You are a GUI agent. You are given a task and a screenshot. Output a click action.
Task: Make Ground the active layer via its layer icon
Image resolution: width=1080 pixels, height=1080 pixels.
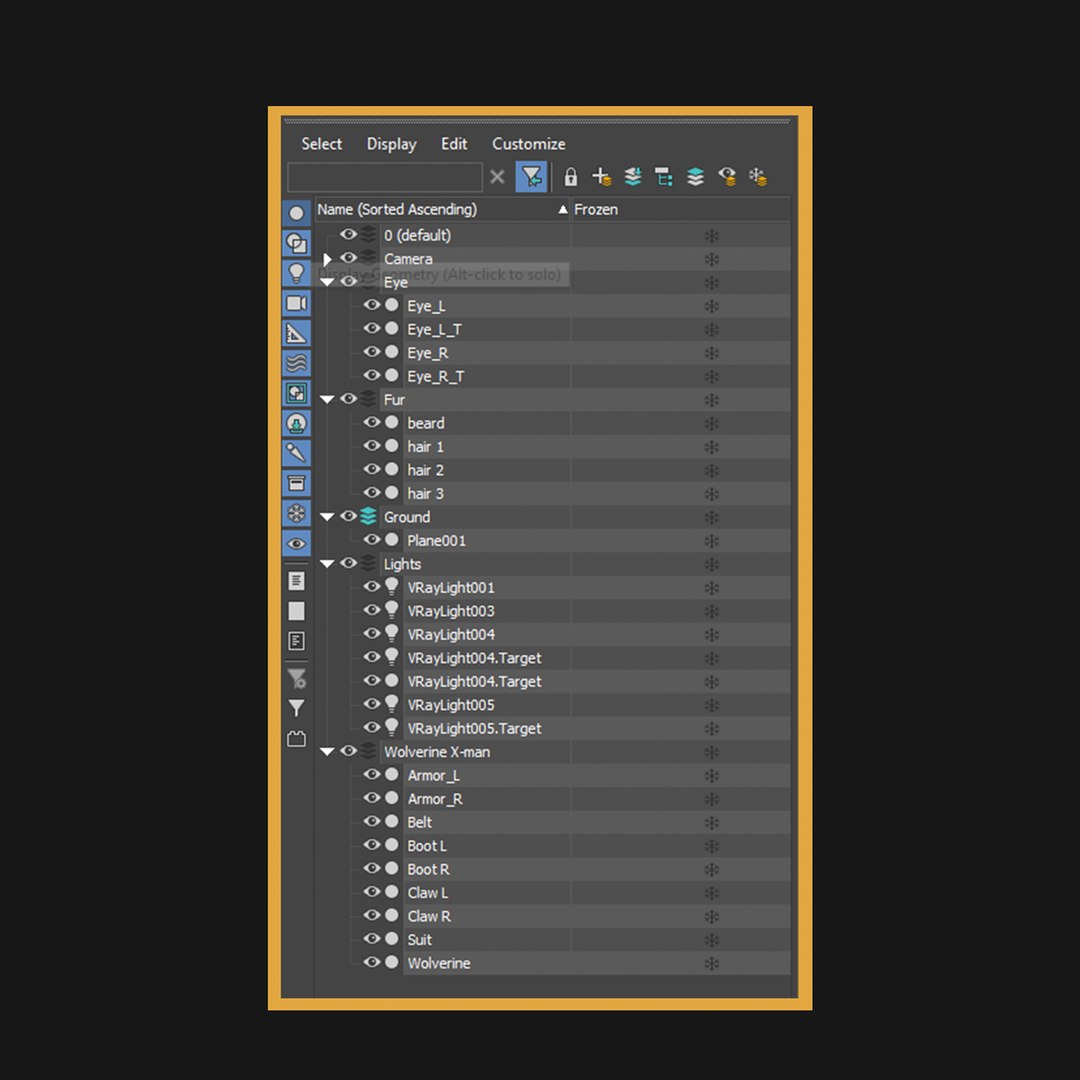pos(368,516)
